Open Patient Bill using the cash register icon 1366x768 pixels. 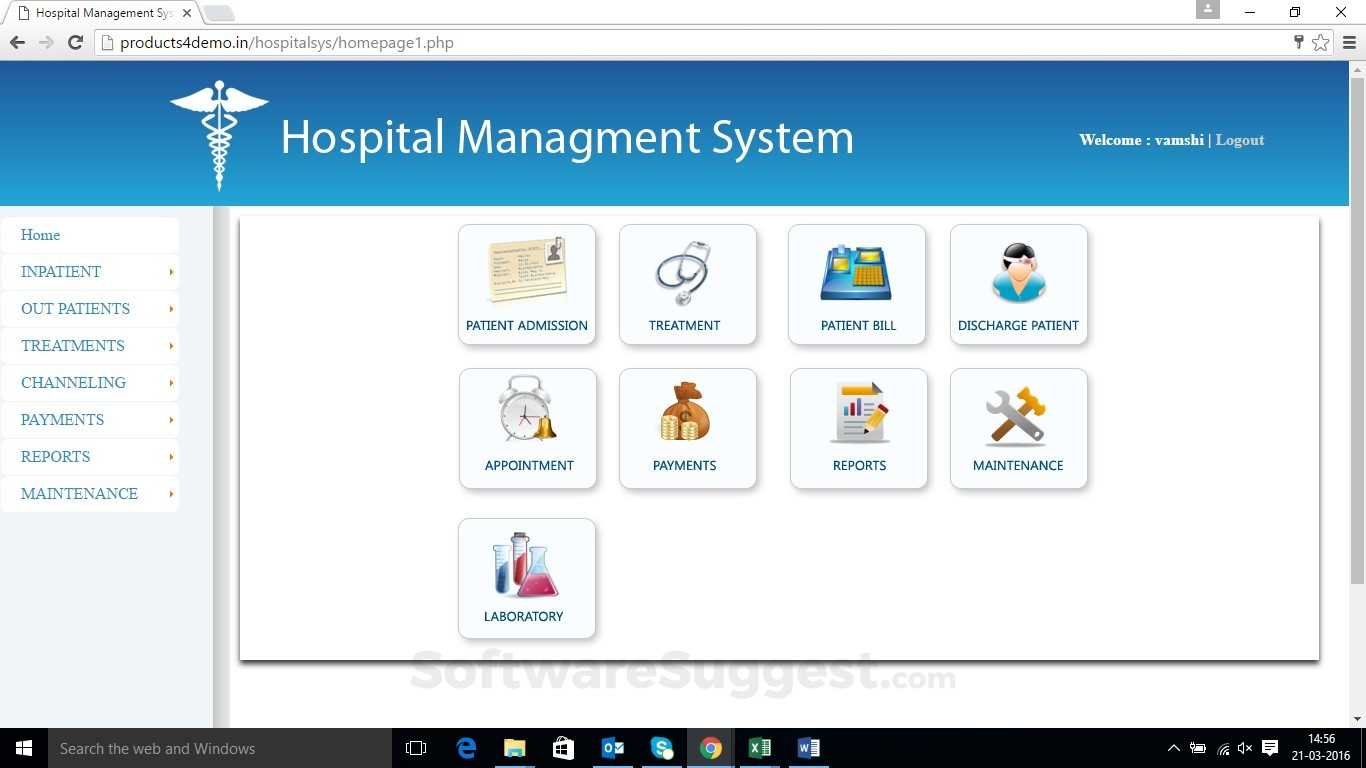pos(856,270)
